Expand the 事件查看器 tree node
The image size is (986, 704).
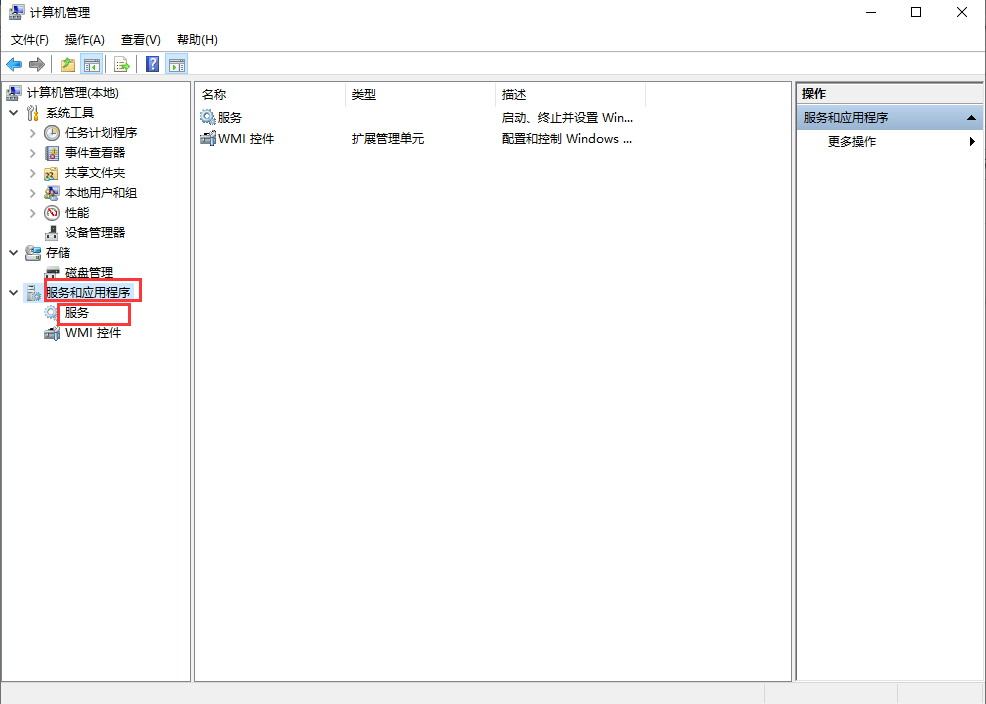[x=33, y=153]
